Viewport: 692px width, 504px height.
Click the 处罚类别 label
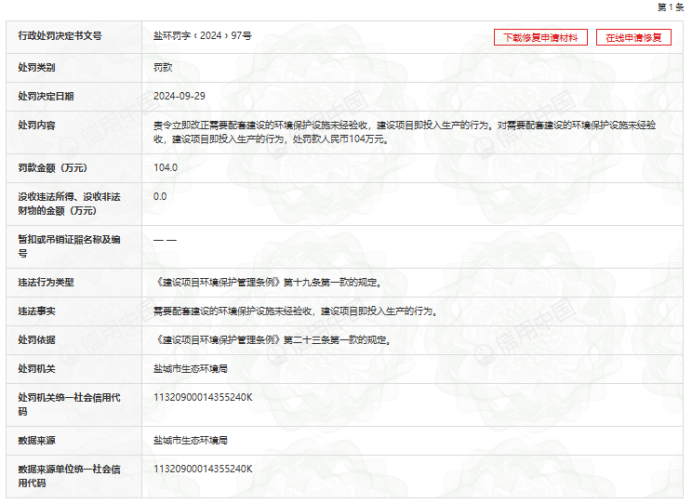tap(37, 68)
